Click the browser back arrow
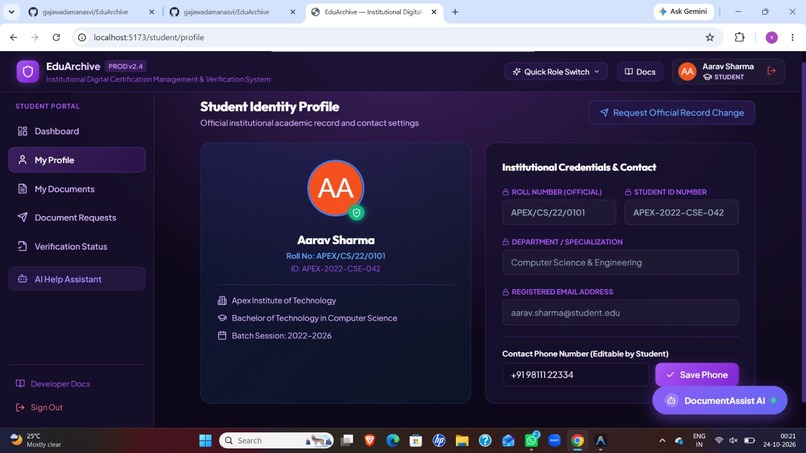 point(13,37)
